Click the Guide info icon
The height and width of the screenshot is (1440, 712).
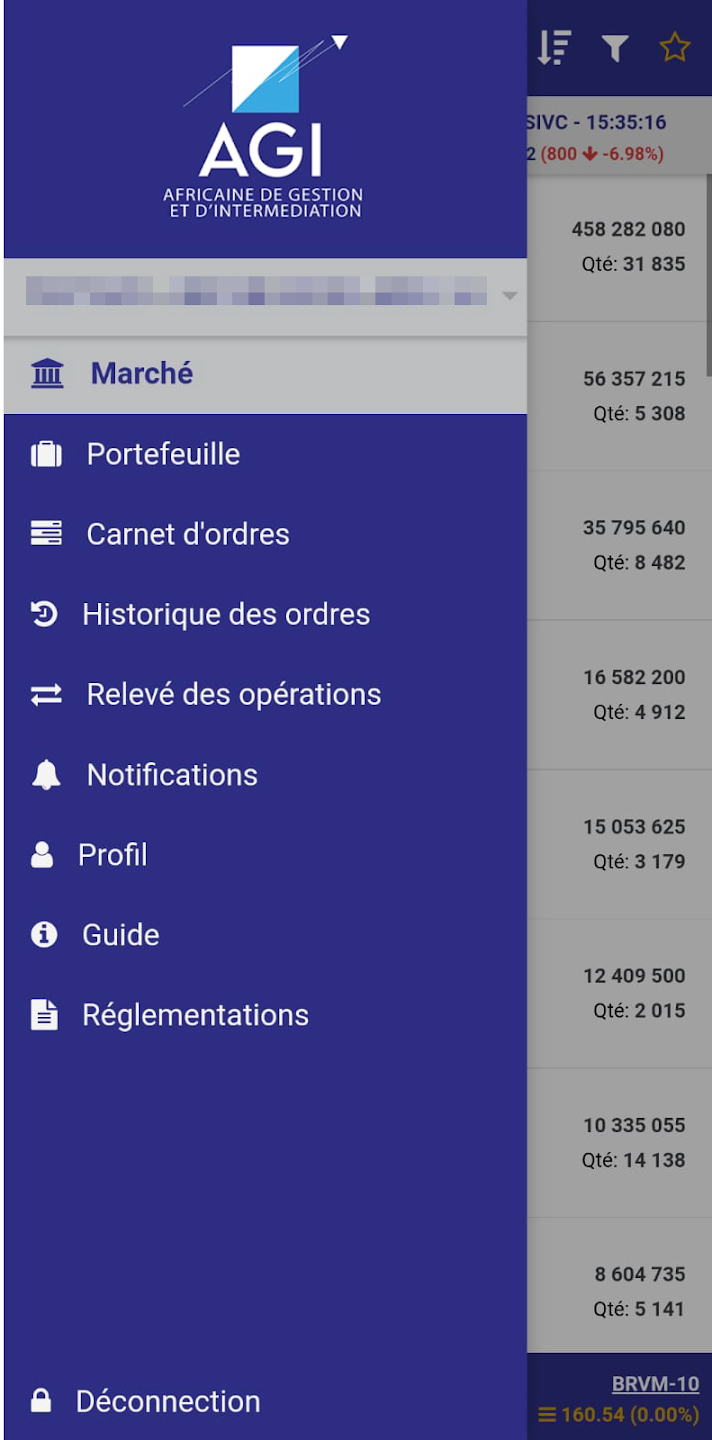pos(44,935)
